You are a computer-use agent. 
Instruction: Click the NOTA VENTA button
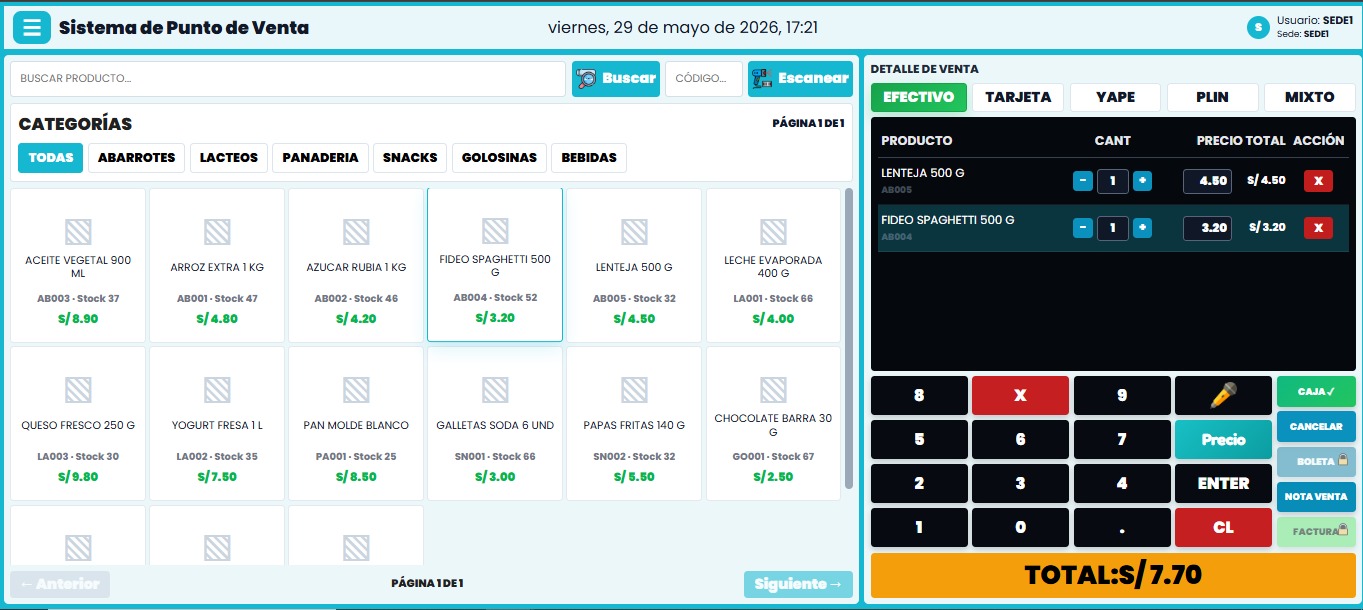[1316, 496]
